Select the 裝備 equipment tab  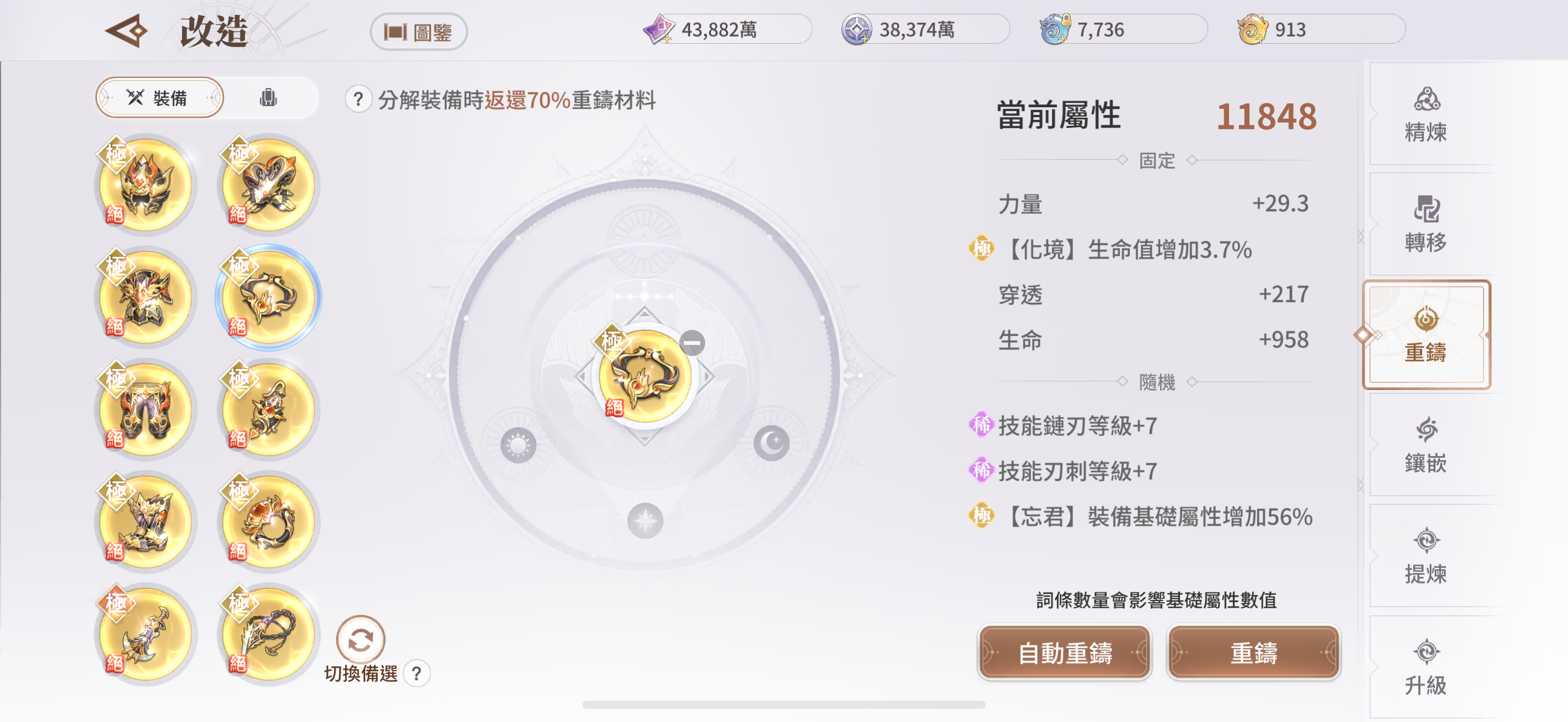(160, 97)
